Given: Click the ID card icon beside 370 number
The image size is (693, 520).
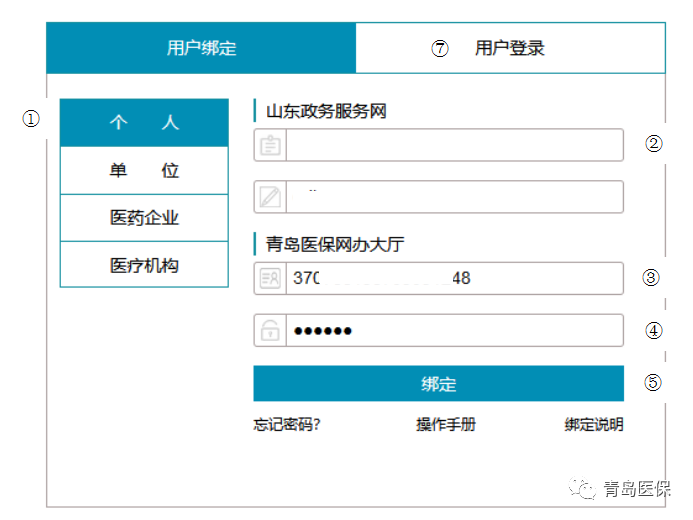Looking at the screenshot, I should point(270,279).
